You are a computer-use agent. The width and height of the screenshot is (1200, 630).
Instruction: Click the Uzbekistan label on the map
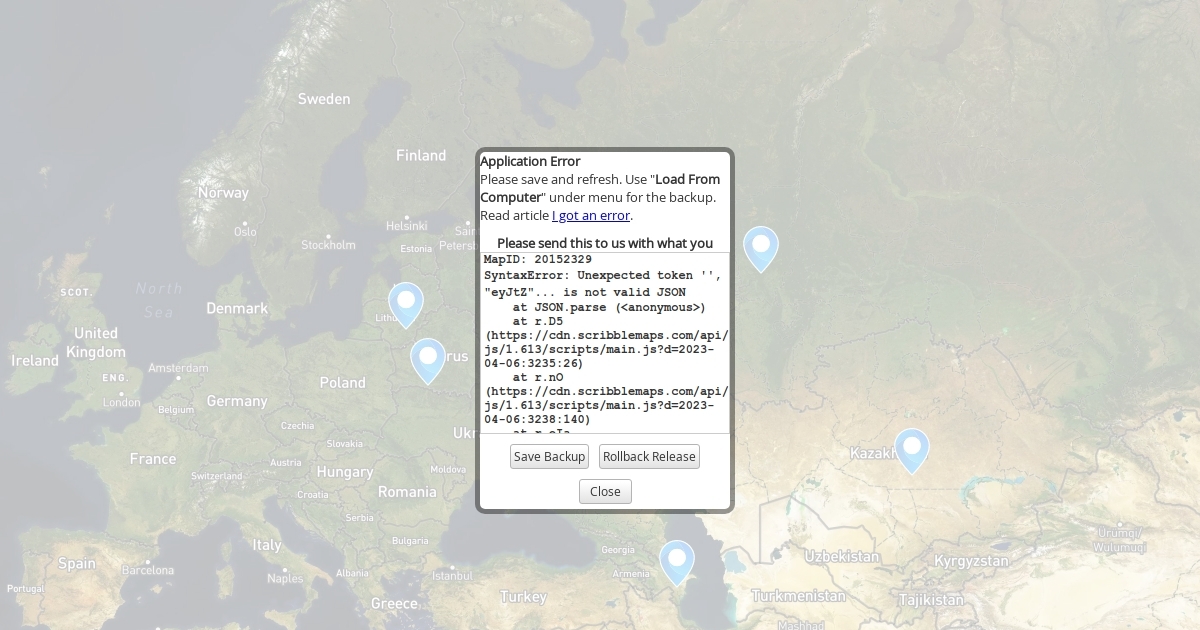tap(842, 556)
